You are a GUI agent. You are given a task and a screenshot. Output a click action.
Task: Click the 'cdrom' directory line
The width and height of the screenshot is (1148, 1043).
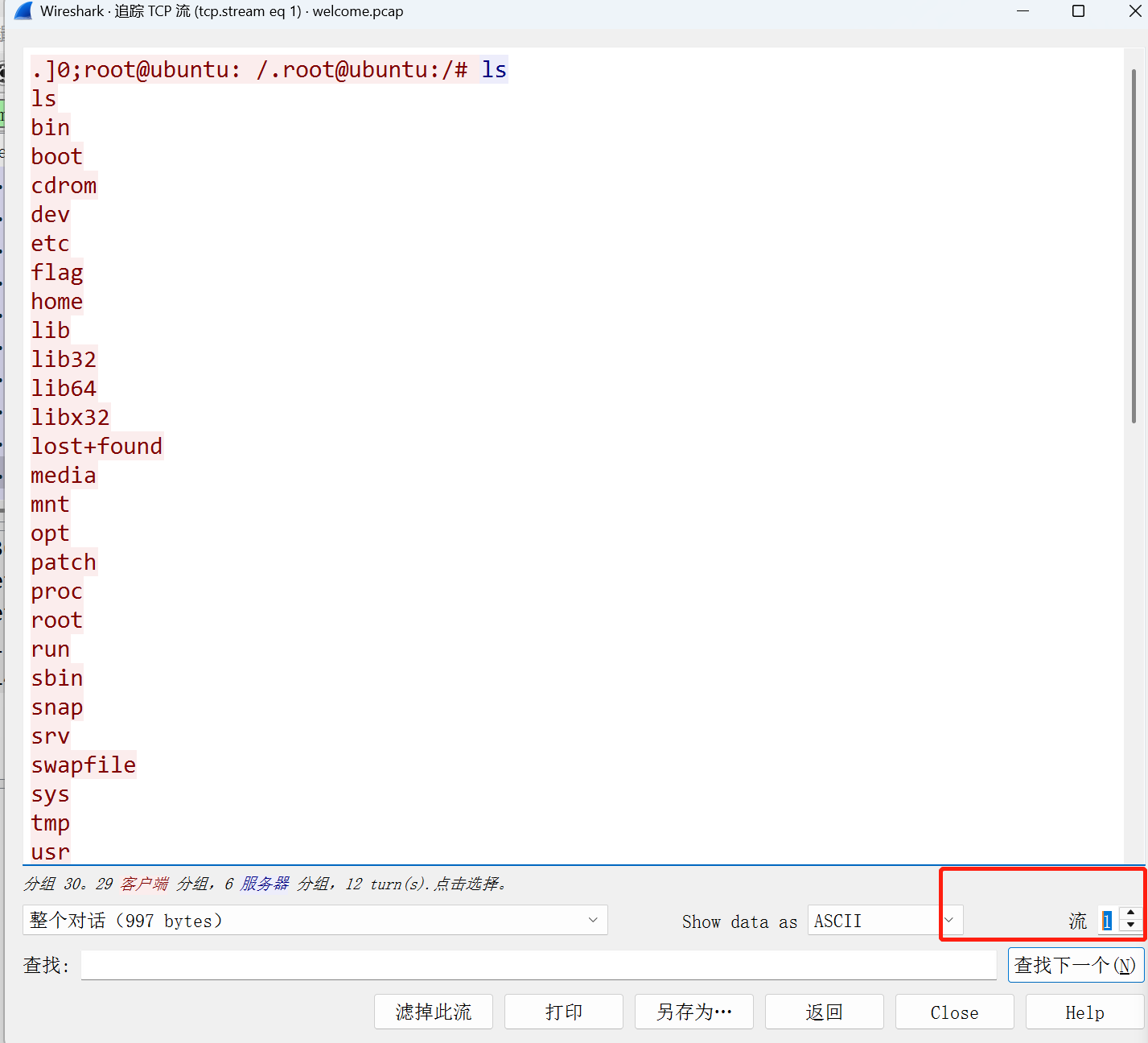(x=64, y=186)
